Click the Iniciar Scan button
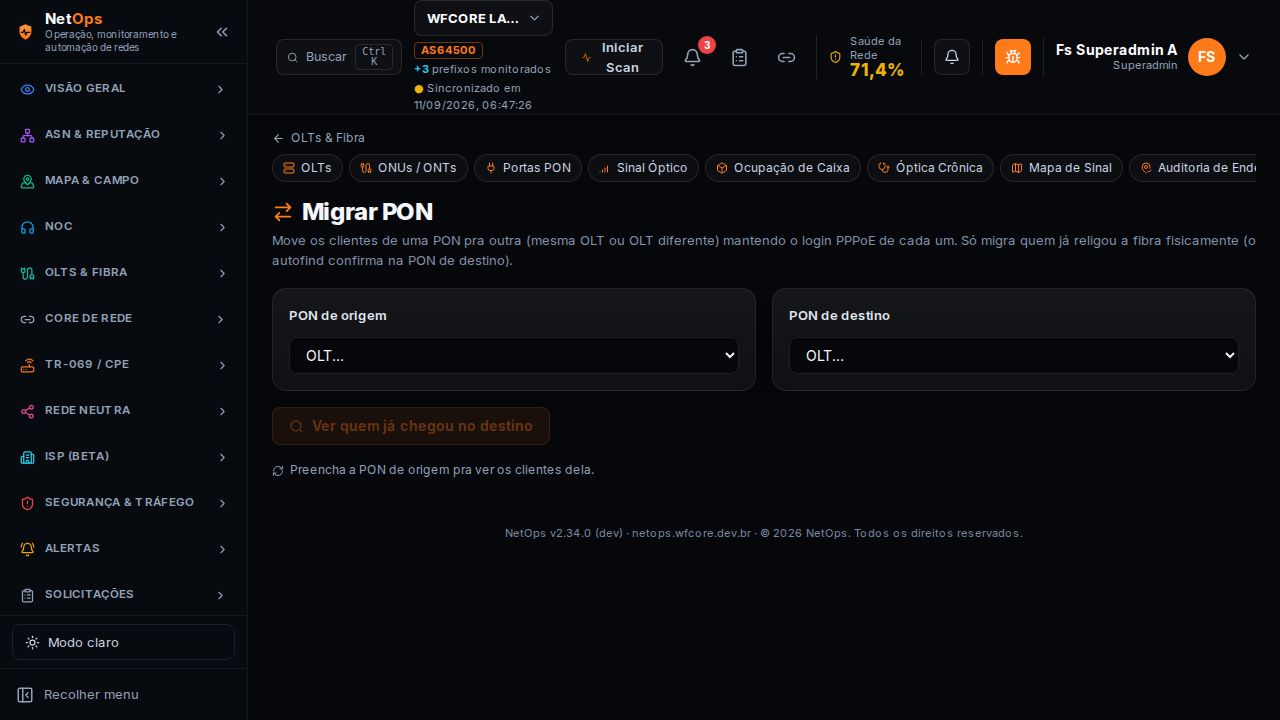 tap(614, 57)
